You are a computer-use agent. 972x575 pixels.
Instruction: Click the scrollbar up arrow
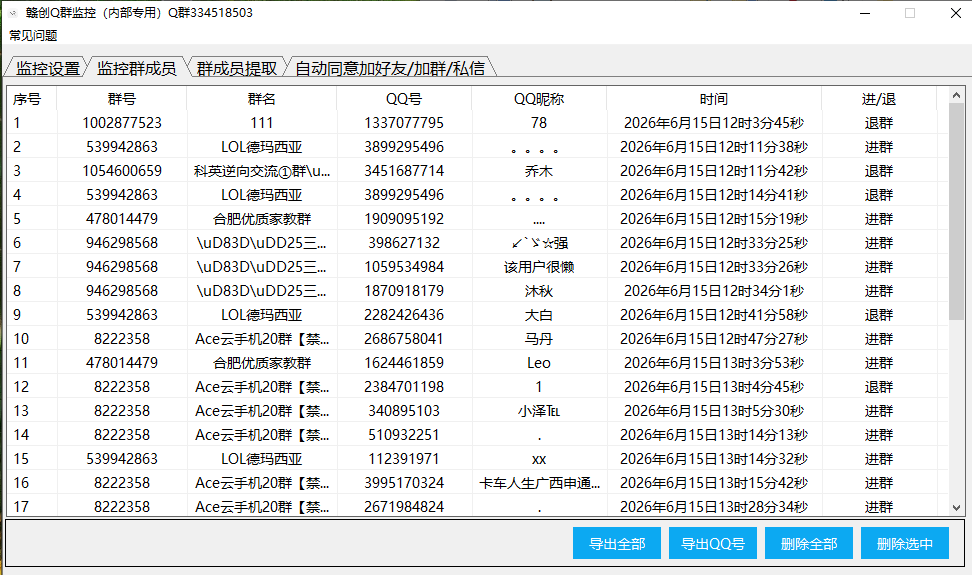[x=956, y=95]
